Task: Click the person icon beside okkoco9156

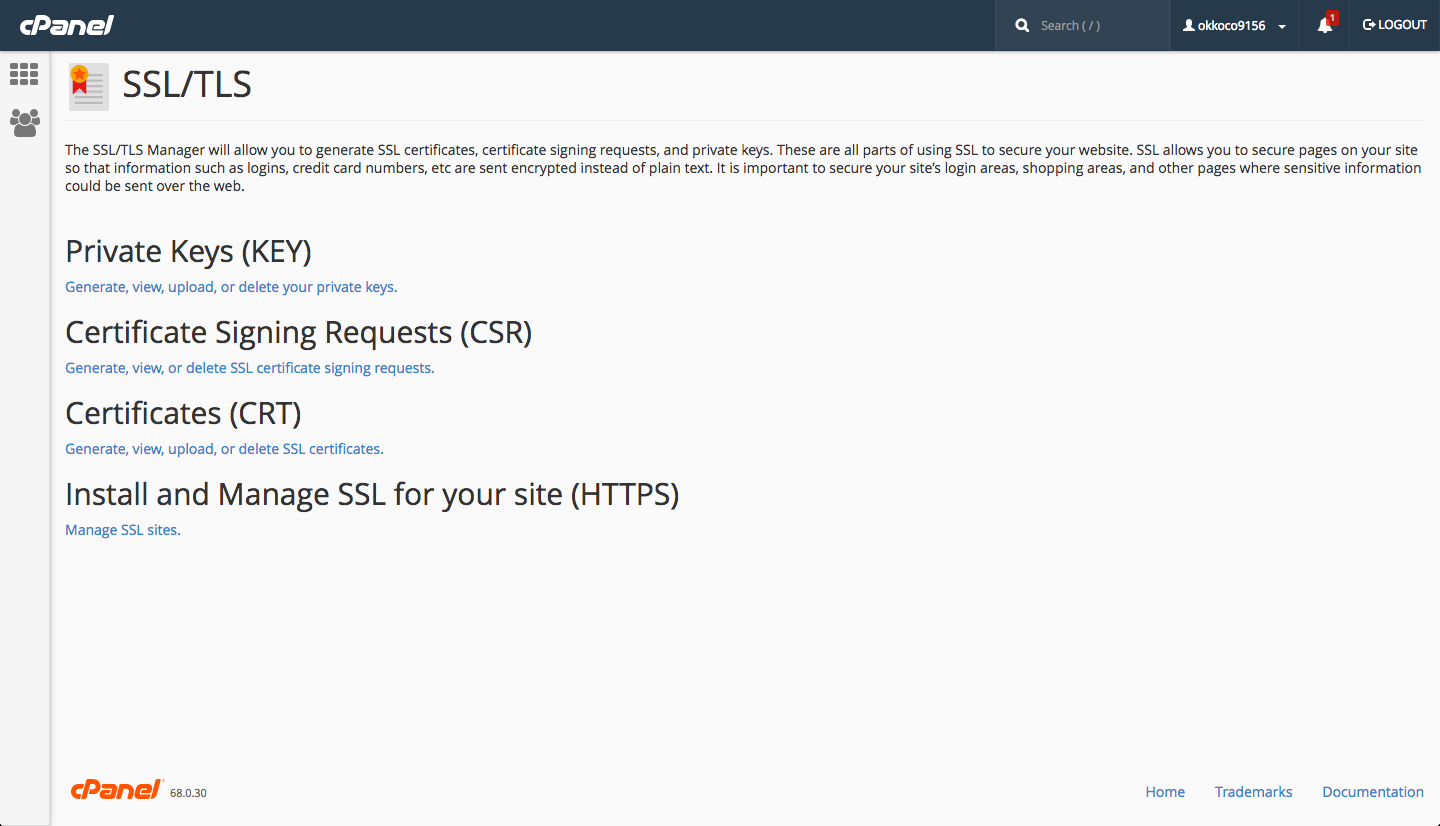Action: pos(1189,26)
